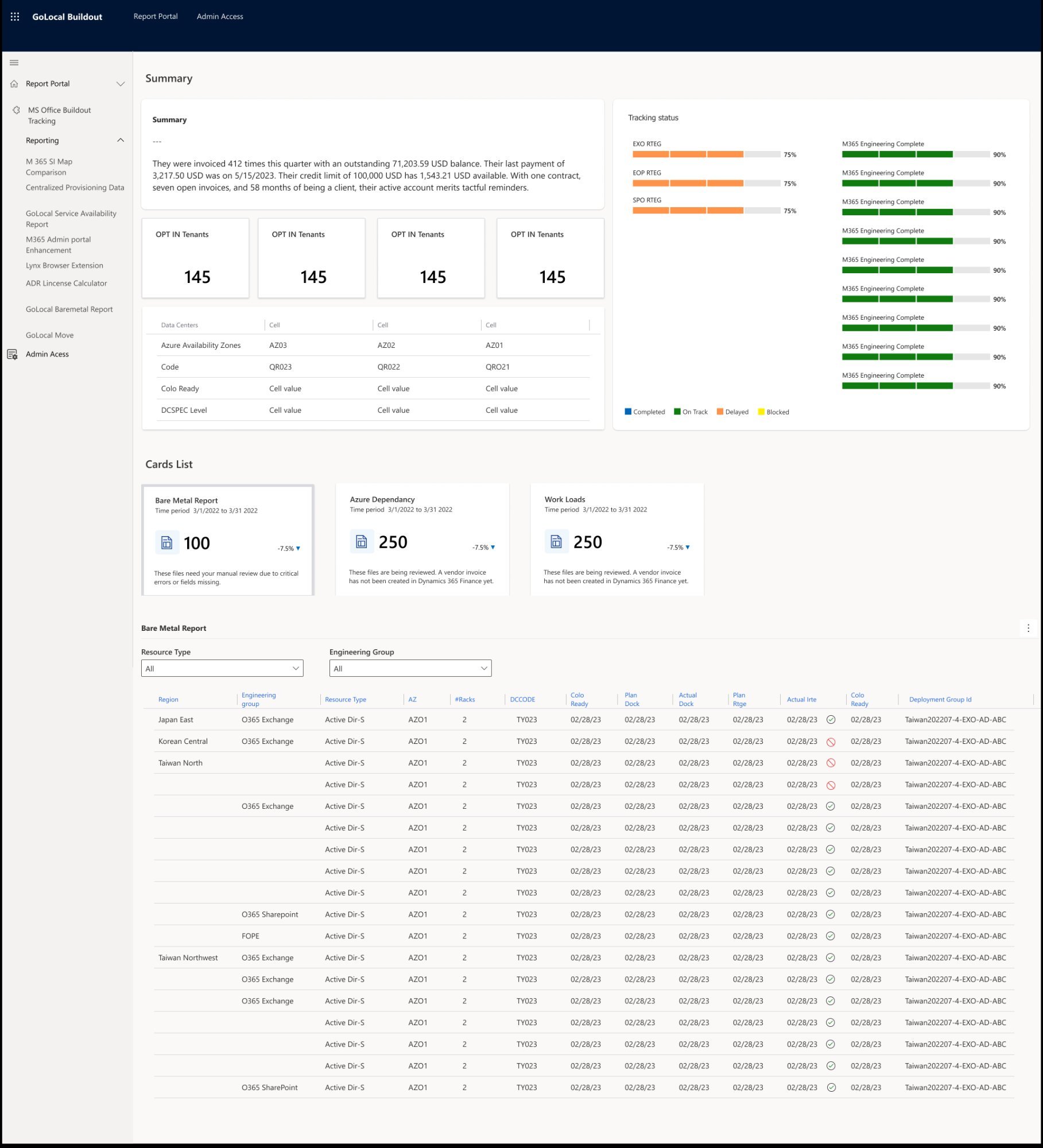Open the vertical ellipsis more options menu
Image resolution: width=1043 pixels, height=1148 pixels.
click(1028, 629)
